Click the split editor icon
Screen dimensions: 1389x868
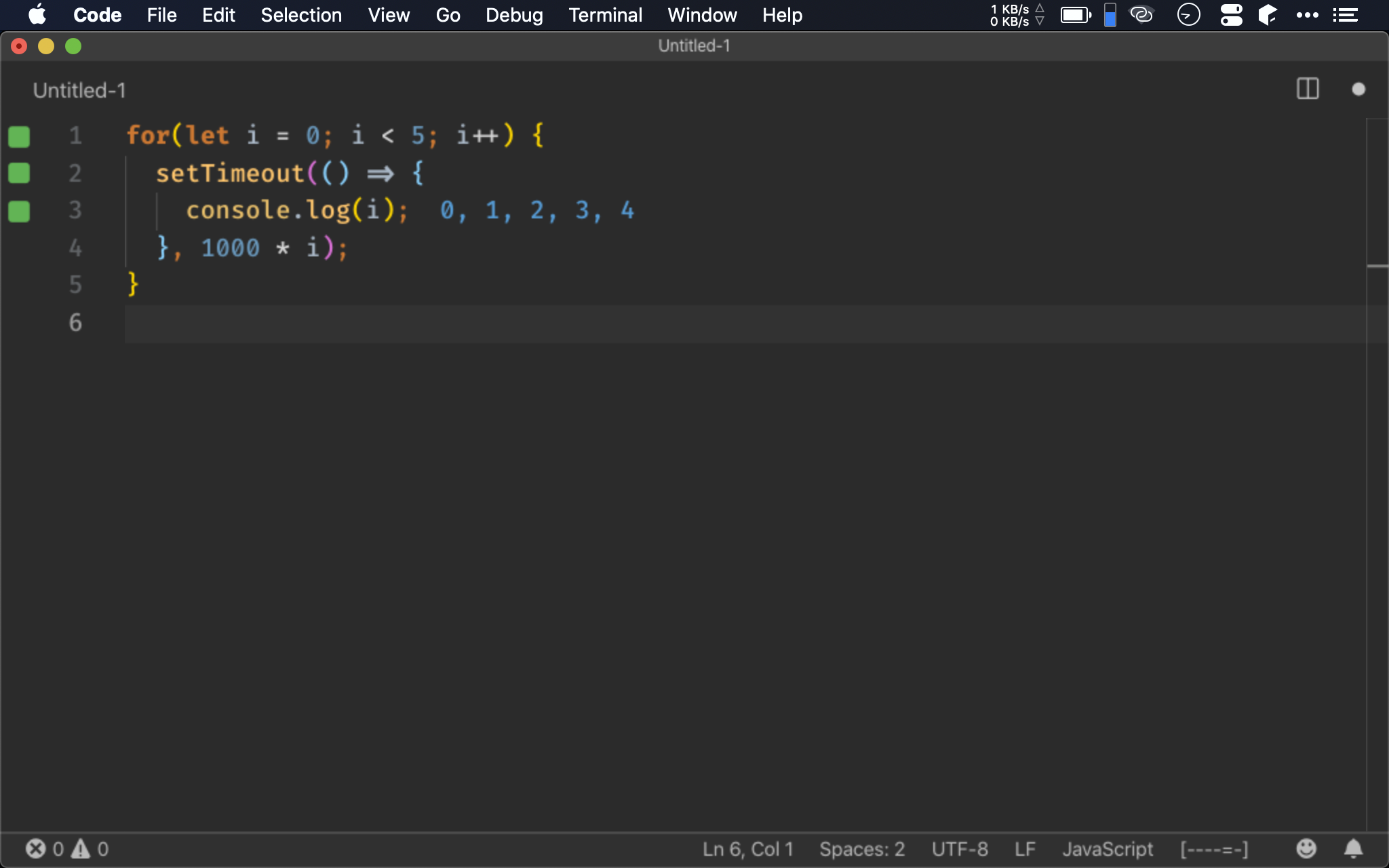[x=1308, y=89]
